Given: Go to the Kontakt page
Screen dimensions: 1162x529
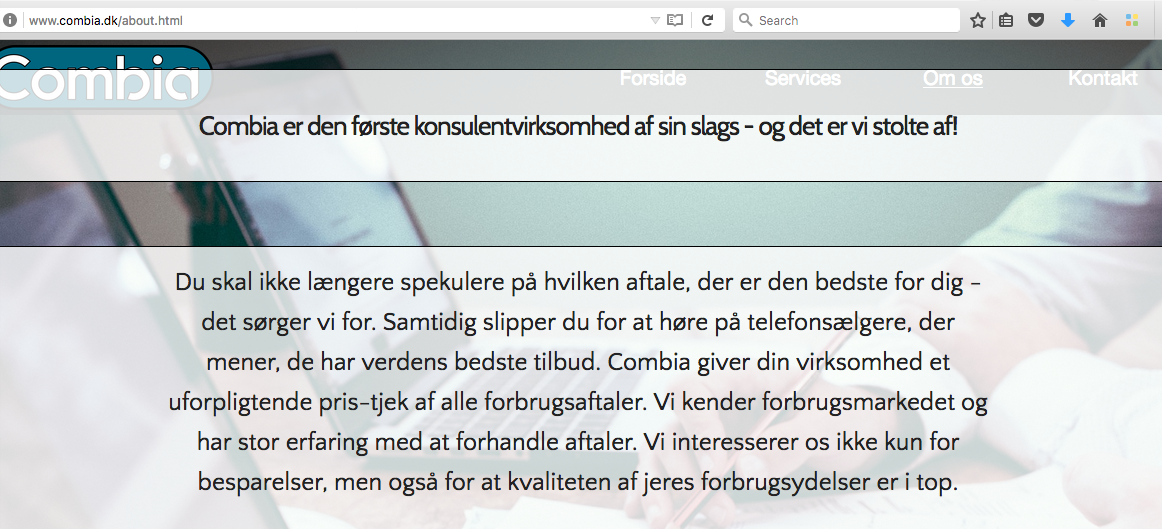Looking at the screenshot, I should pyautogui.click(x=1102, y=78).
